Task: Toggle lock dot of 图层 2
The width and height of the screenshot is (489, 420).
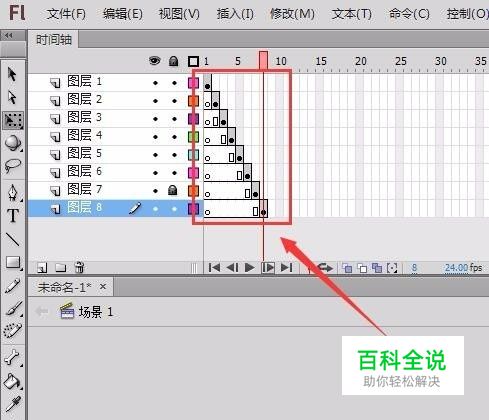Action: point(174,101)
